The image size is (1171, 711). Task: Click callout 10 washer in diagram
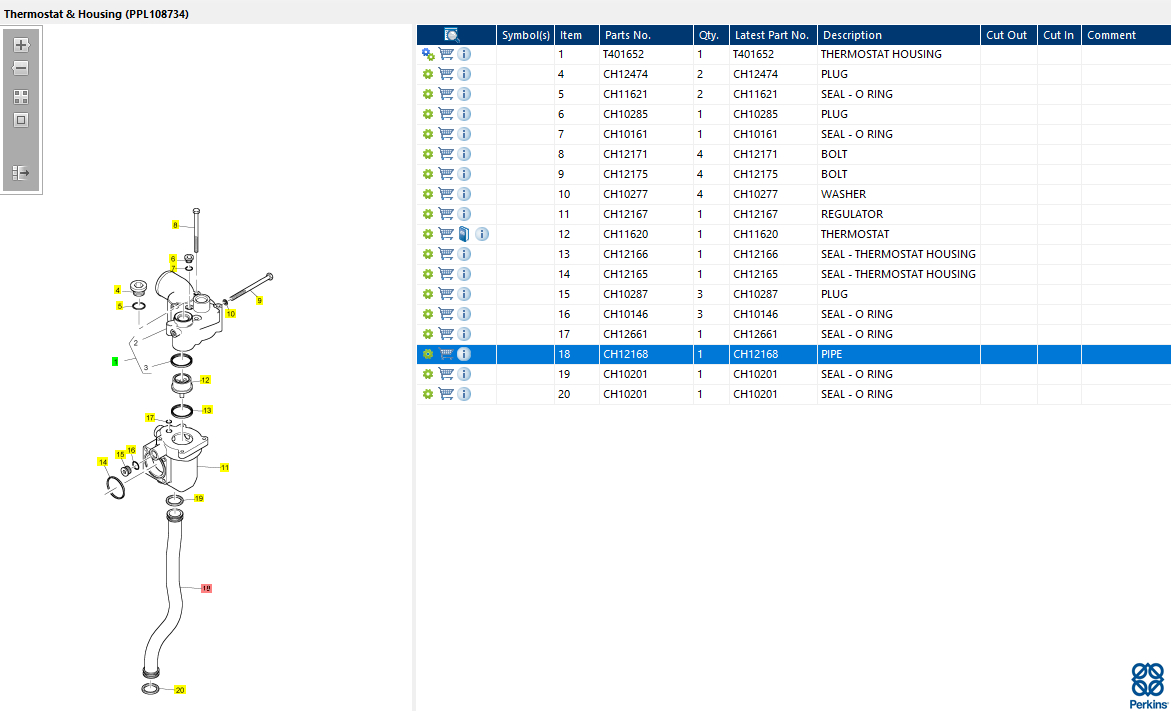[231, 314]
